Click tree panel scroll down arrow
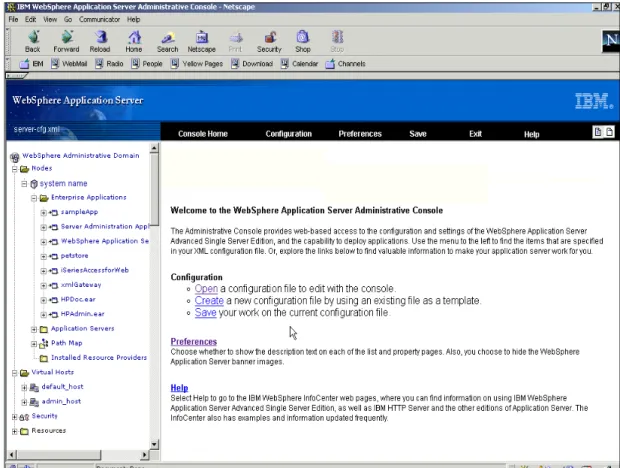This screenshot has width=620, height=468. click(154, 444)
